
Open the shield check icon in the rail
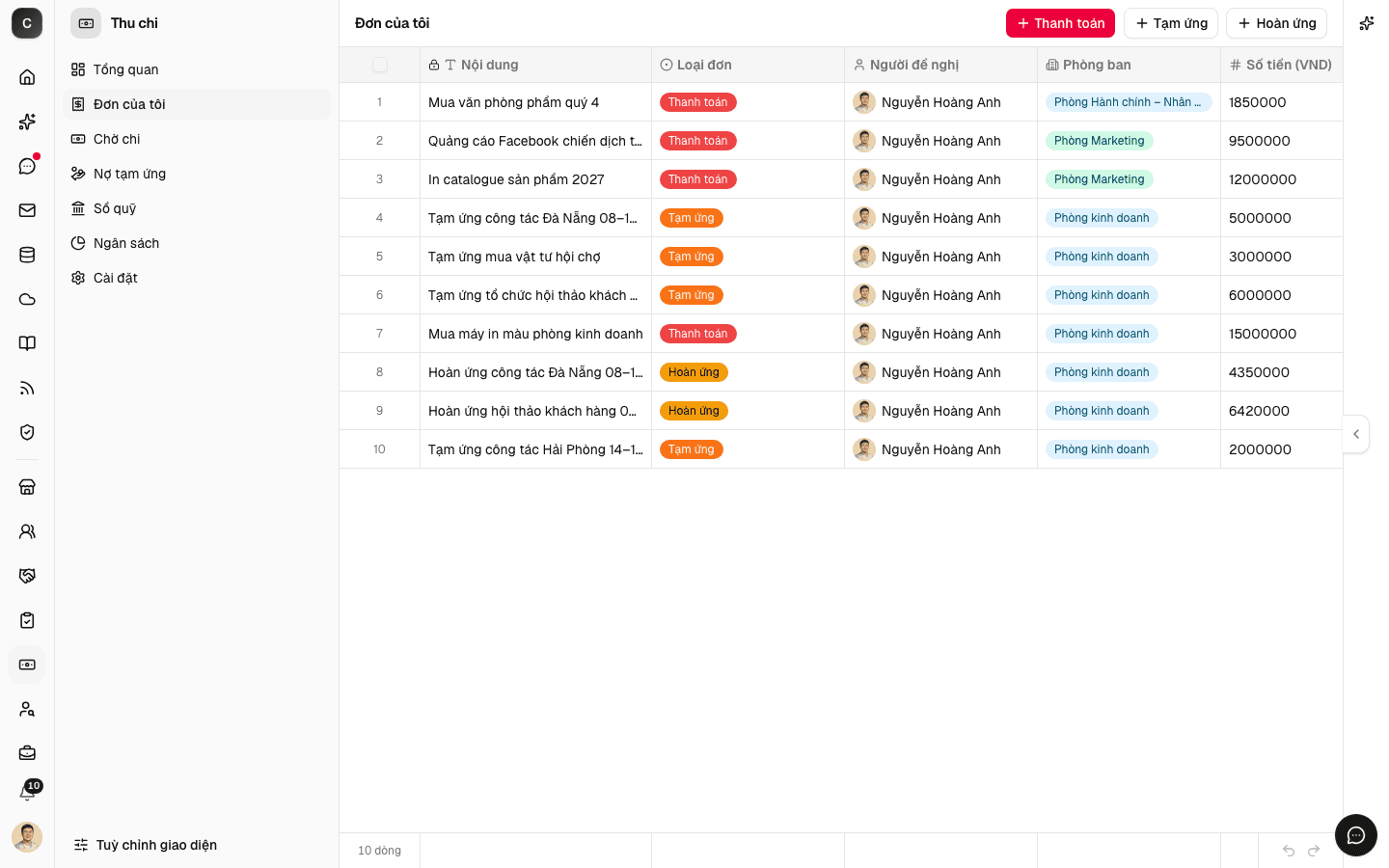point(27,432)
